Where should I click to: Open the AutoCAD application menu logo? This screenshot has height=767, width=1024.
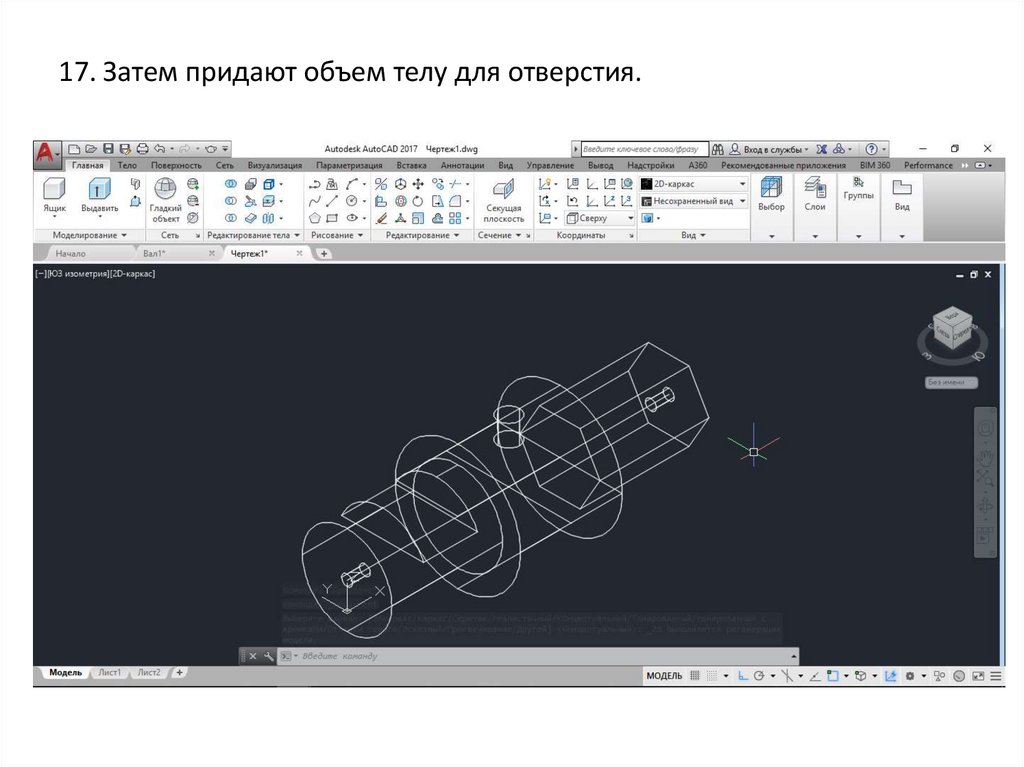point(46,153)
